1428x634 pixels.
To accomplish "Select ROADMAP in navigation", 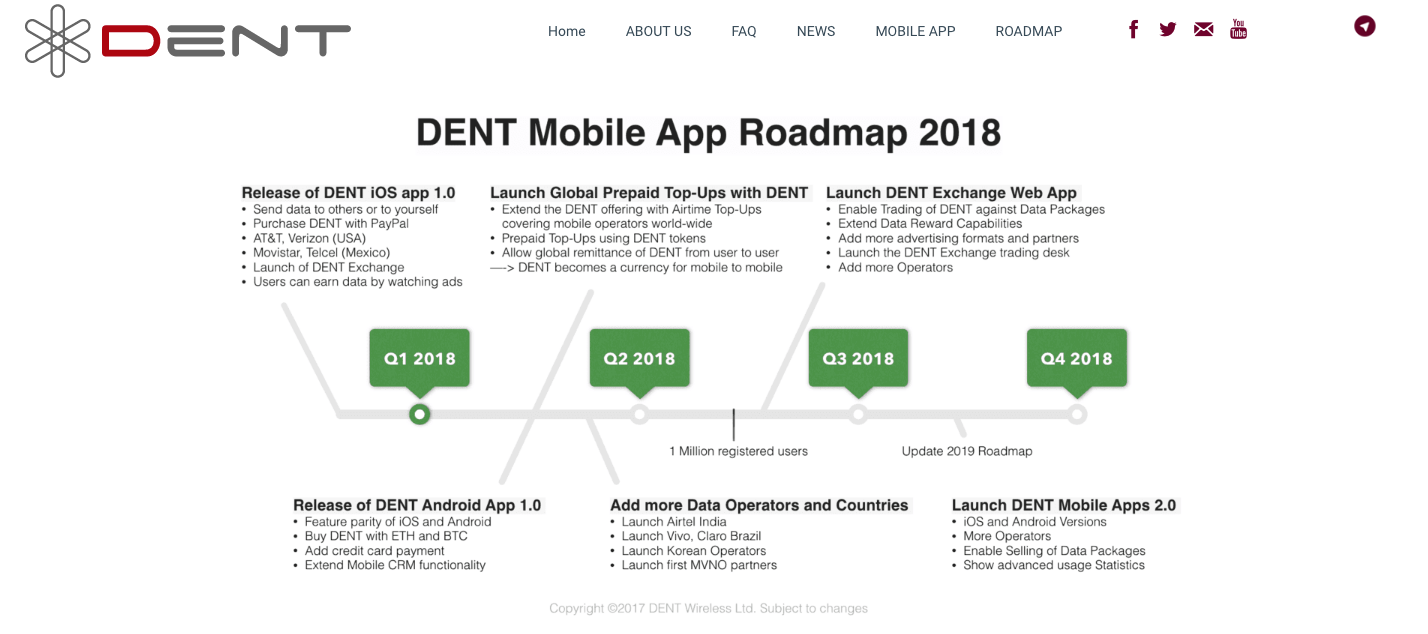I will click(x=1029, y=31).
